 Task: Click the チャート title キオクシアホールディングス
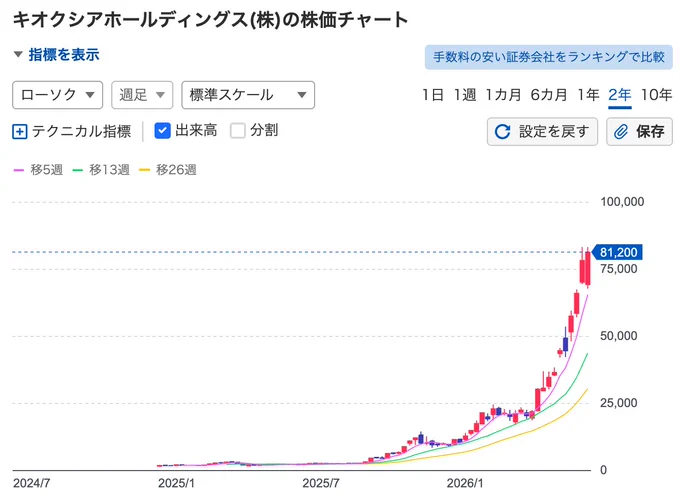click(131, 20)
